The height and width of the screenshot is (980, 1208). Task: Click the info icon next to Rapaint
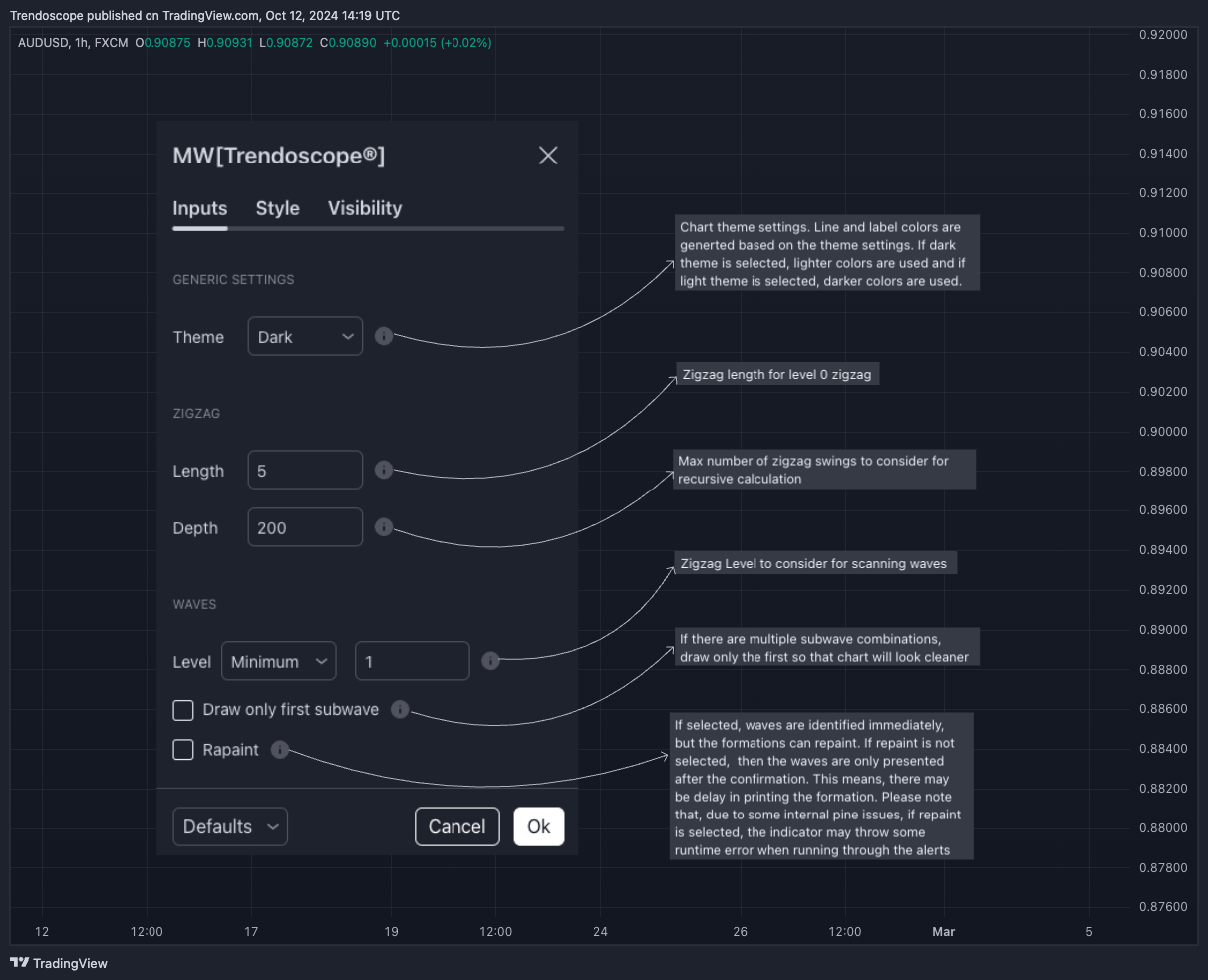[x=280, y=749]
